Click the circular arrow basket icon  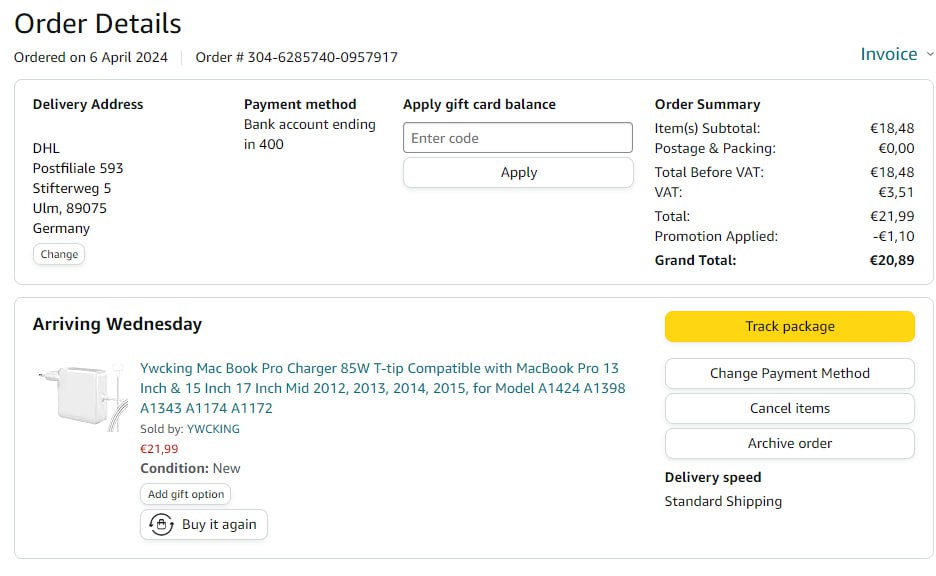point(161,524)
